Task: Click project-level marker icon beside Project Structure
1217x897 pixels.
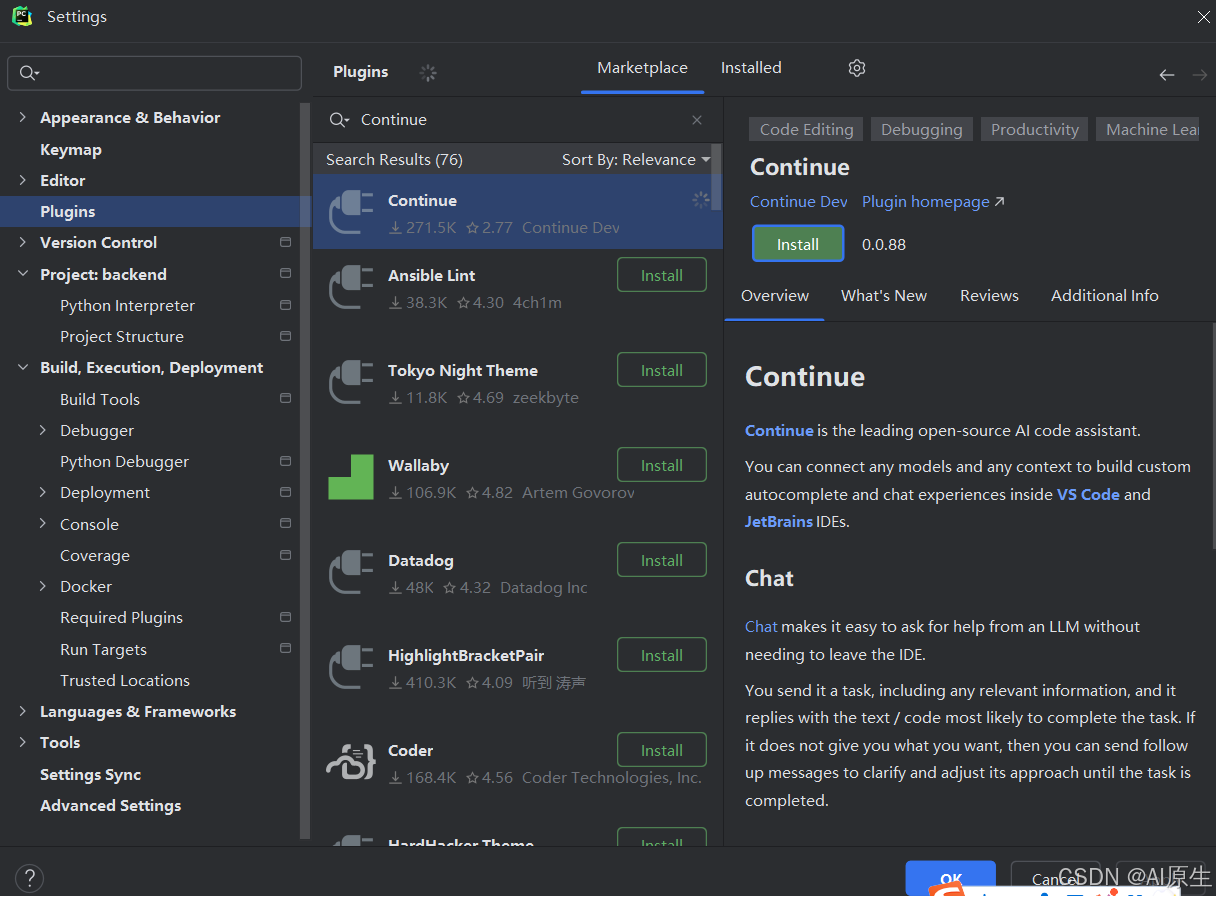Action: (286, 336)
